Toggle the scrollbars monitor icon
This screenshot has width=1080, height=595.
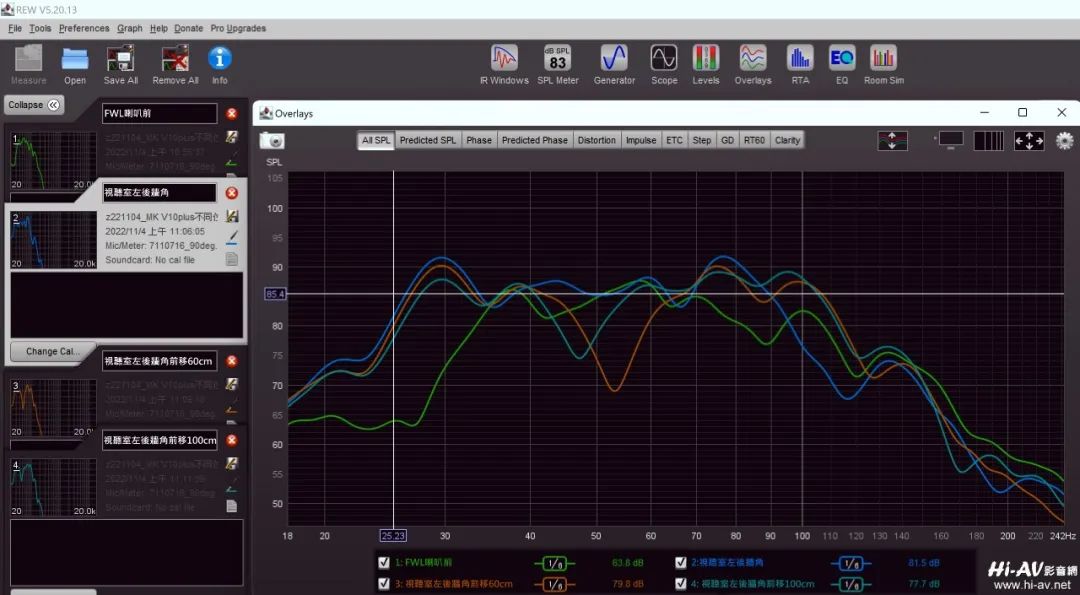pos(951,140)
